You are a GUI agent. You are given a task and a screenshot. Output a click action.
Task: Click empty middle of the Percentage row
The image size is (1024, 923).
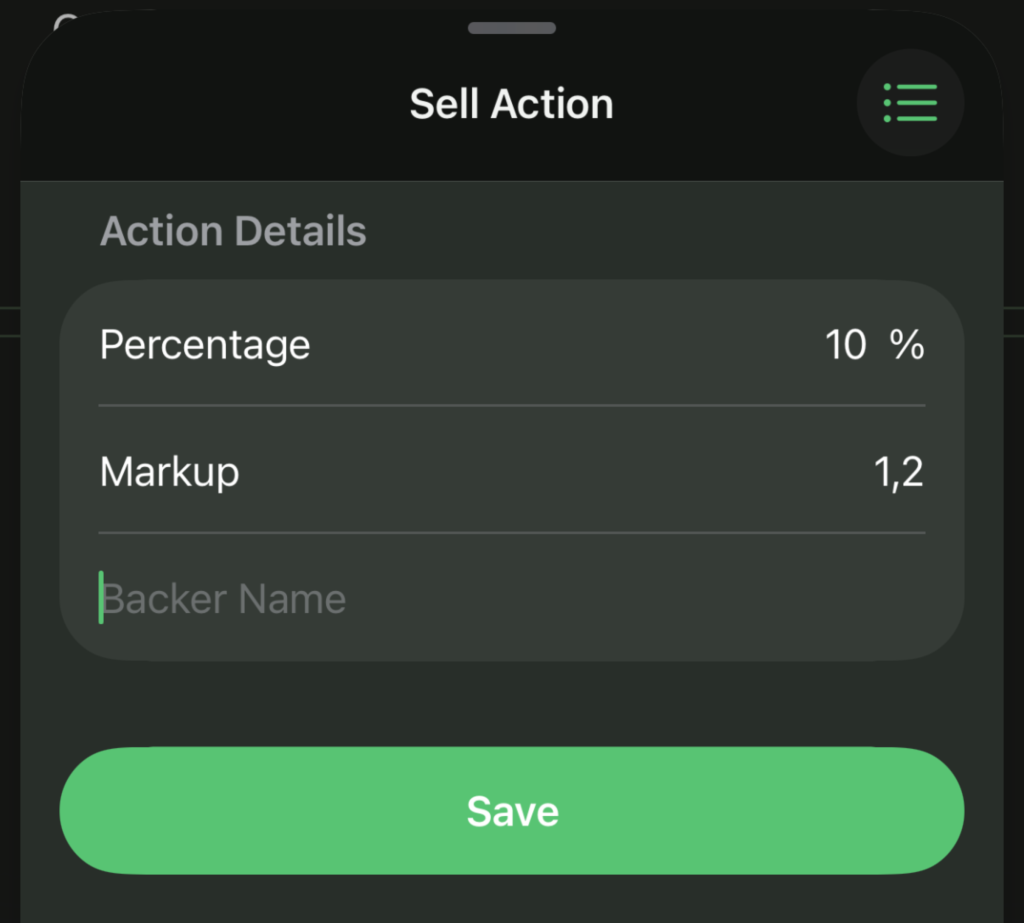(x=560, y=345)
